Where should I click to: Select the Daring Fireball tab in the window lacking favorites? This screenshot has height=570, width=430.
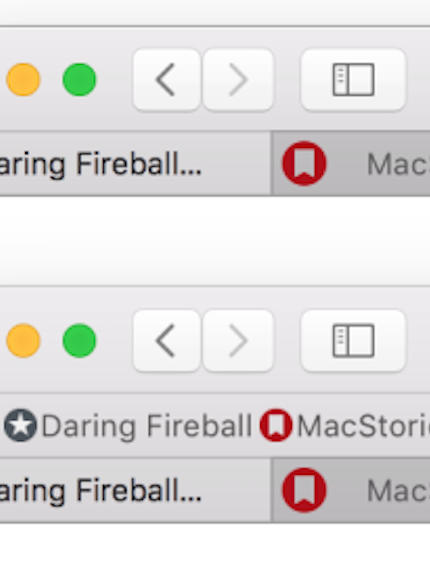tap(135, 164)
